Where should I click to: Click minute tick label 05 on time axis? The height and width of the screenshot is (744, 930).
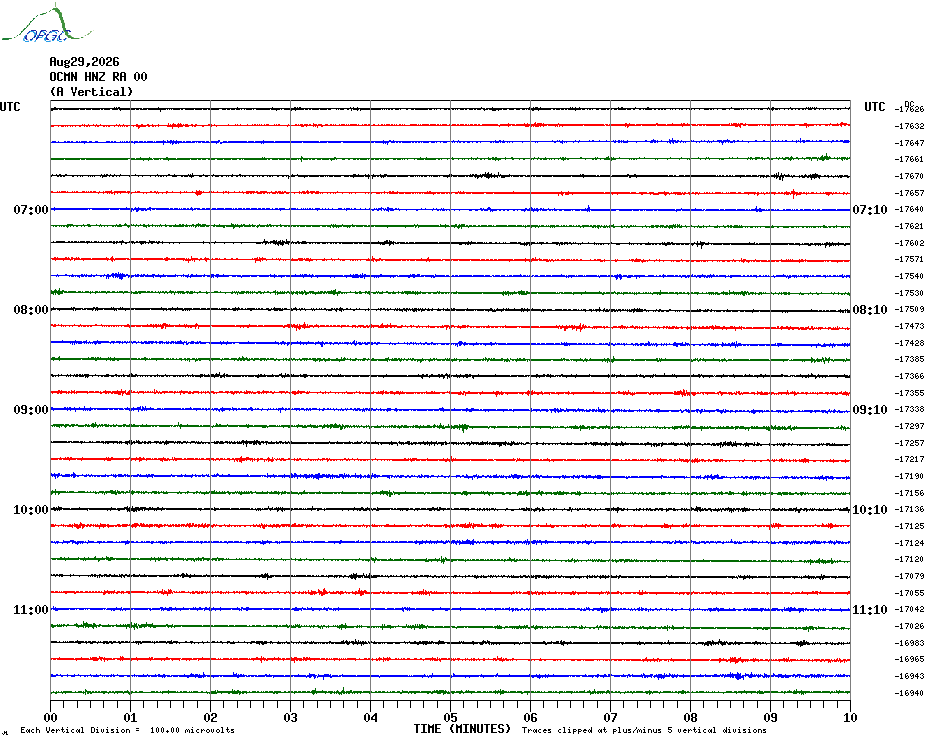[x=451, y=718]
